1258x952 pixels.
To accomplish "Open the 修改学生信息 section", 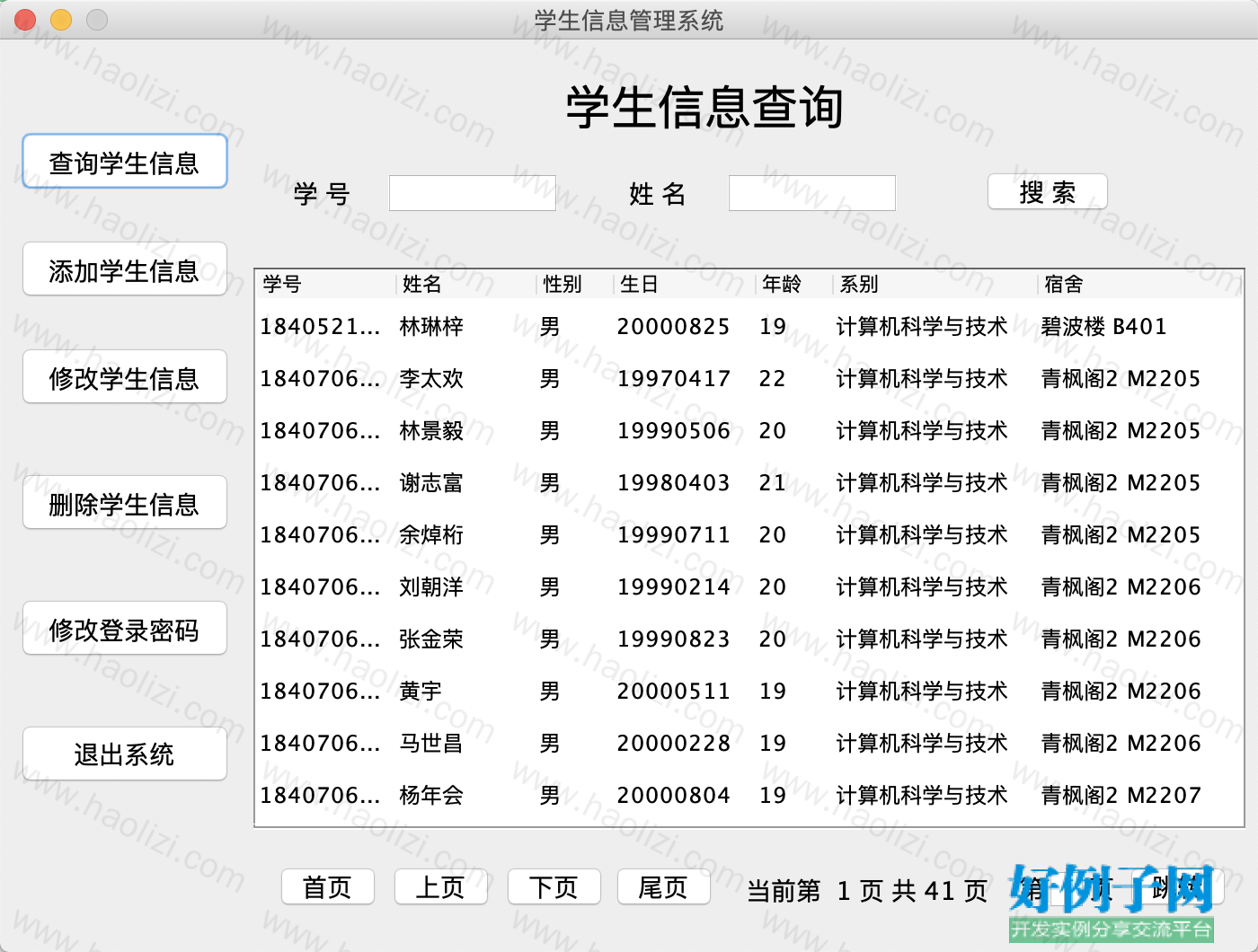I will point(124,377).
